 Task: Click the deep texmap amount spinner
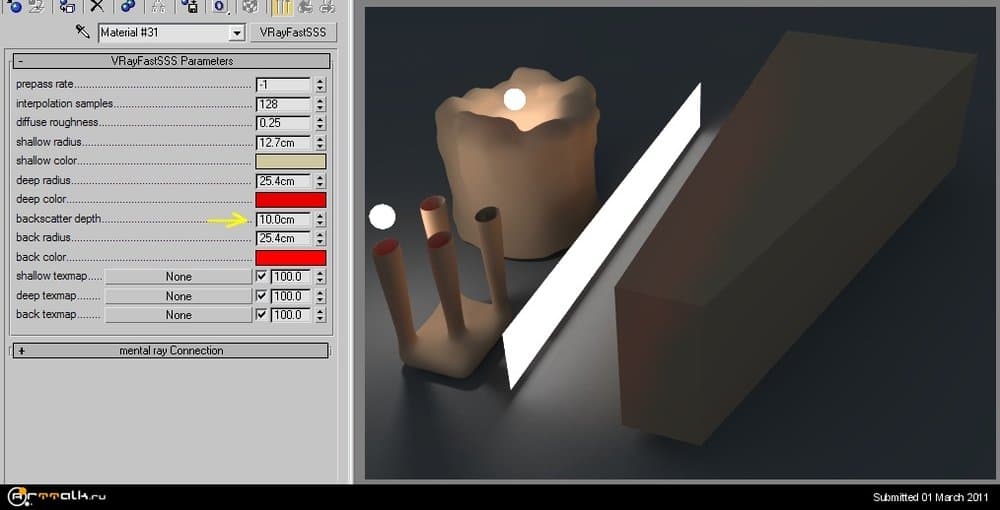320,296
